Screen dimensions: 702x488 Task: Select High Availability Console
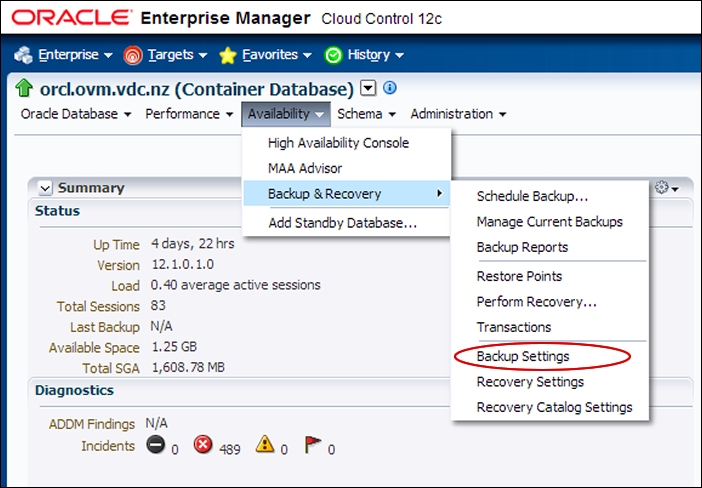[347, 143]
